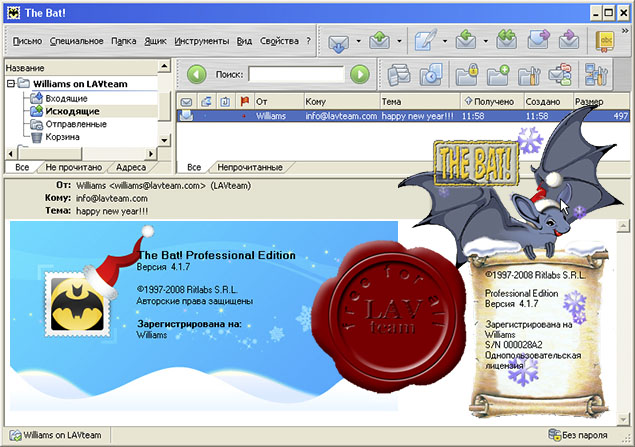This screenshot has width=635, height=447.
Task: Open the Специальное menu
Action: click(77, 41)
